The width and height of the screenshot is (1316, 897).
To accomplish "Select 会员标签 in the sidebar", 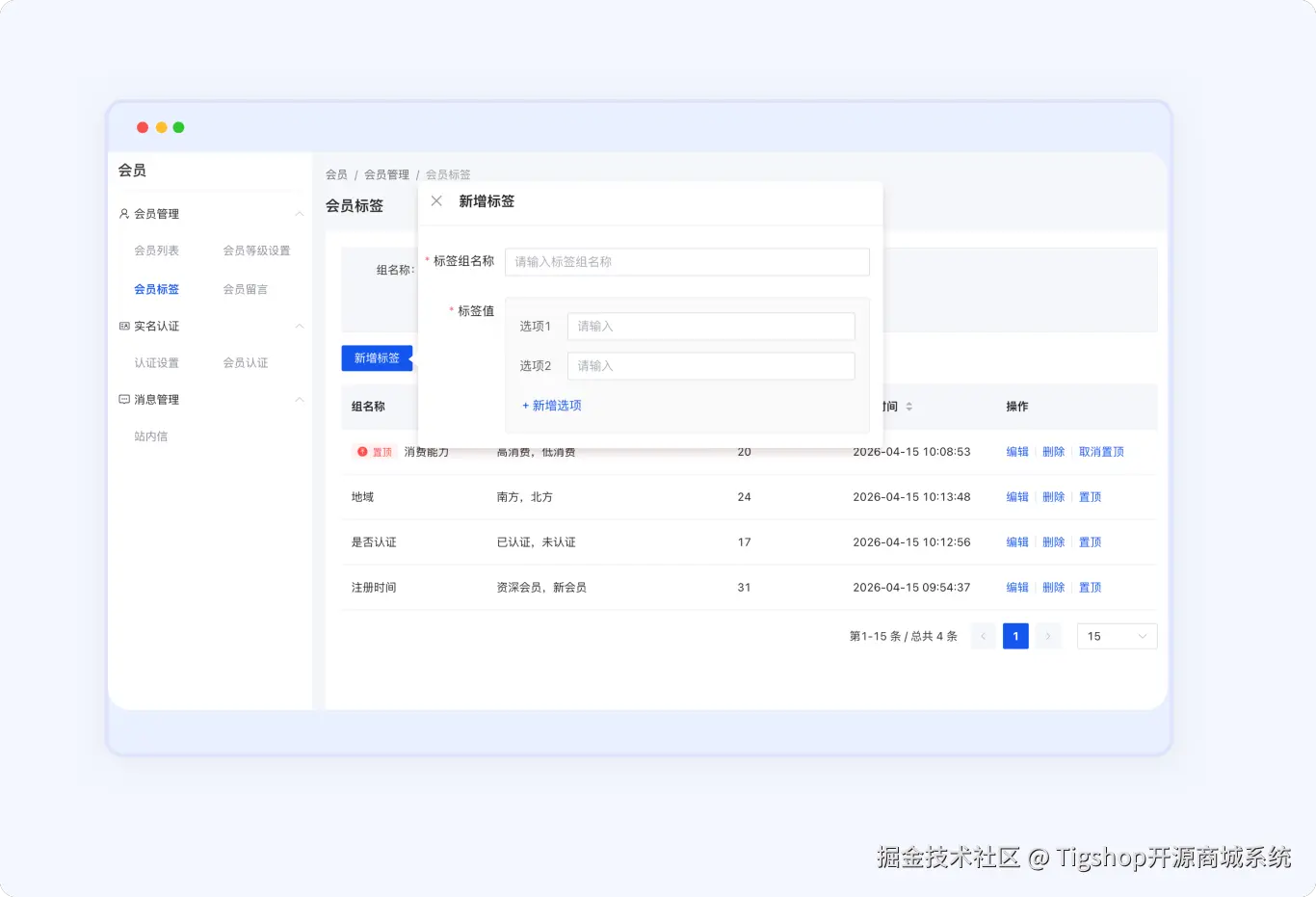I will [x=156, y=289].
